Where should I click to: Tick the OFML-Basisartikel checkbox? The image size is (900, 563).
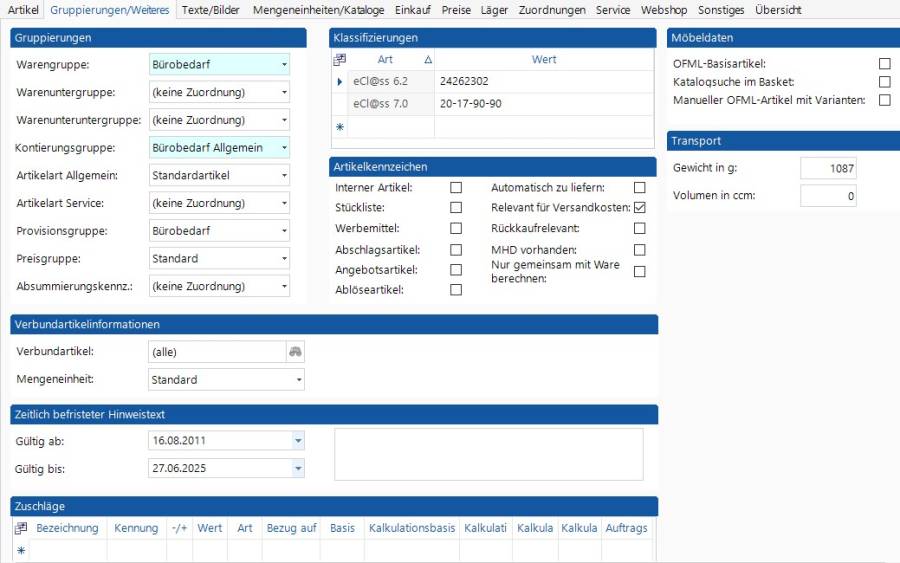[884, 64]
